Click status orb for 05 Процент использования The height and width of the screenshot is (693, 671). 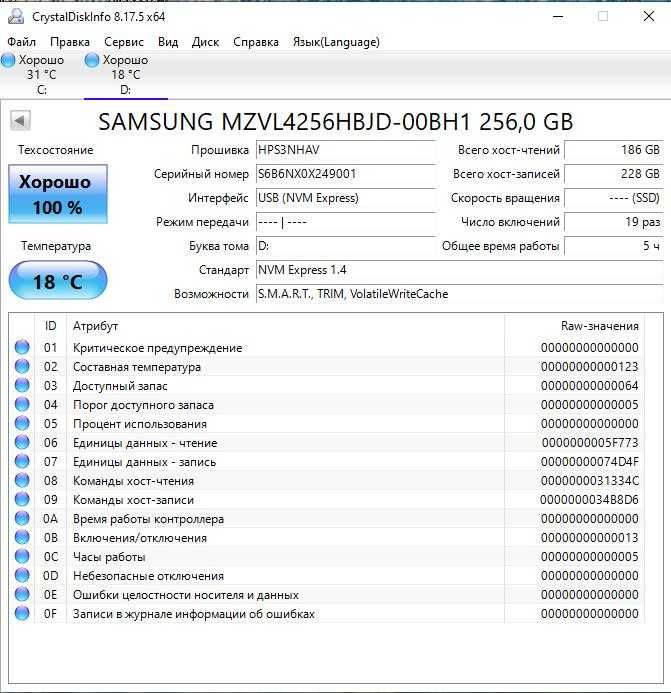22,423
